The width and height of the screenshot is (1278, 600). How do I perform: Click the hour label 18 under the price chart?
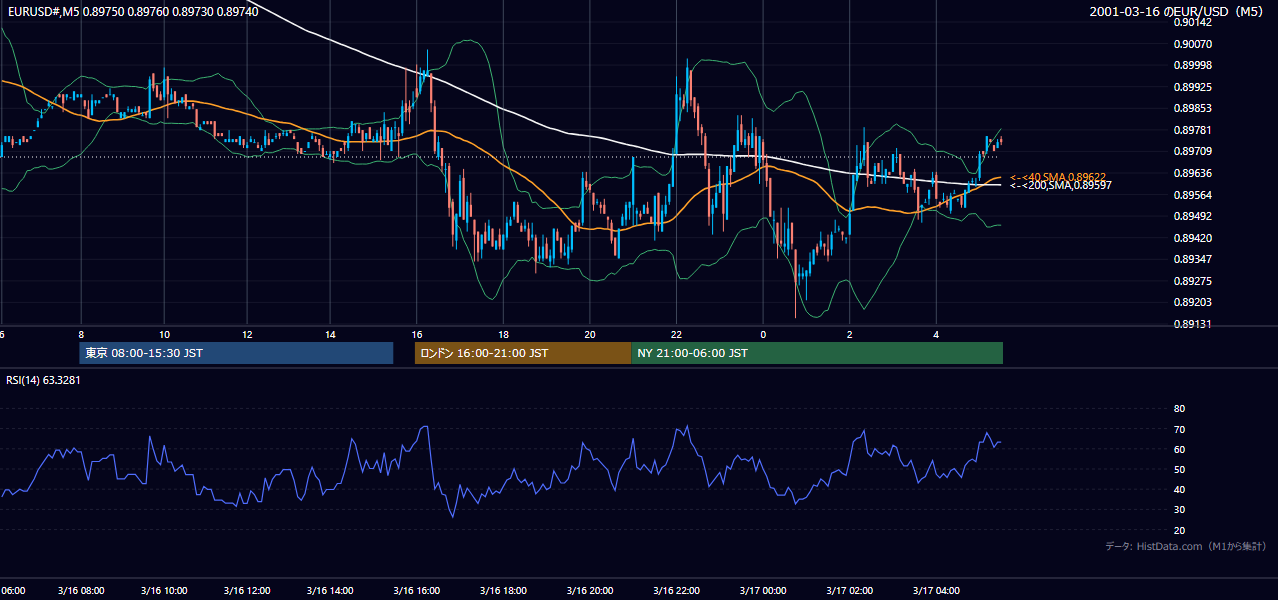tap(504, 334)
